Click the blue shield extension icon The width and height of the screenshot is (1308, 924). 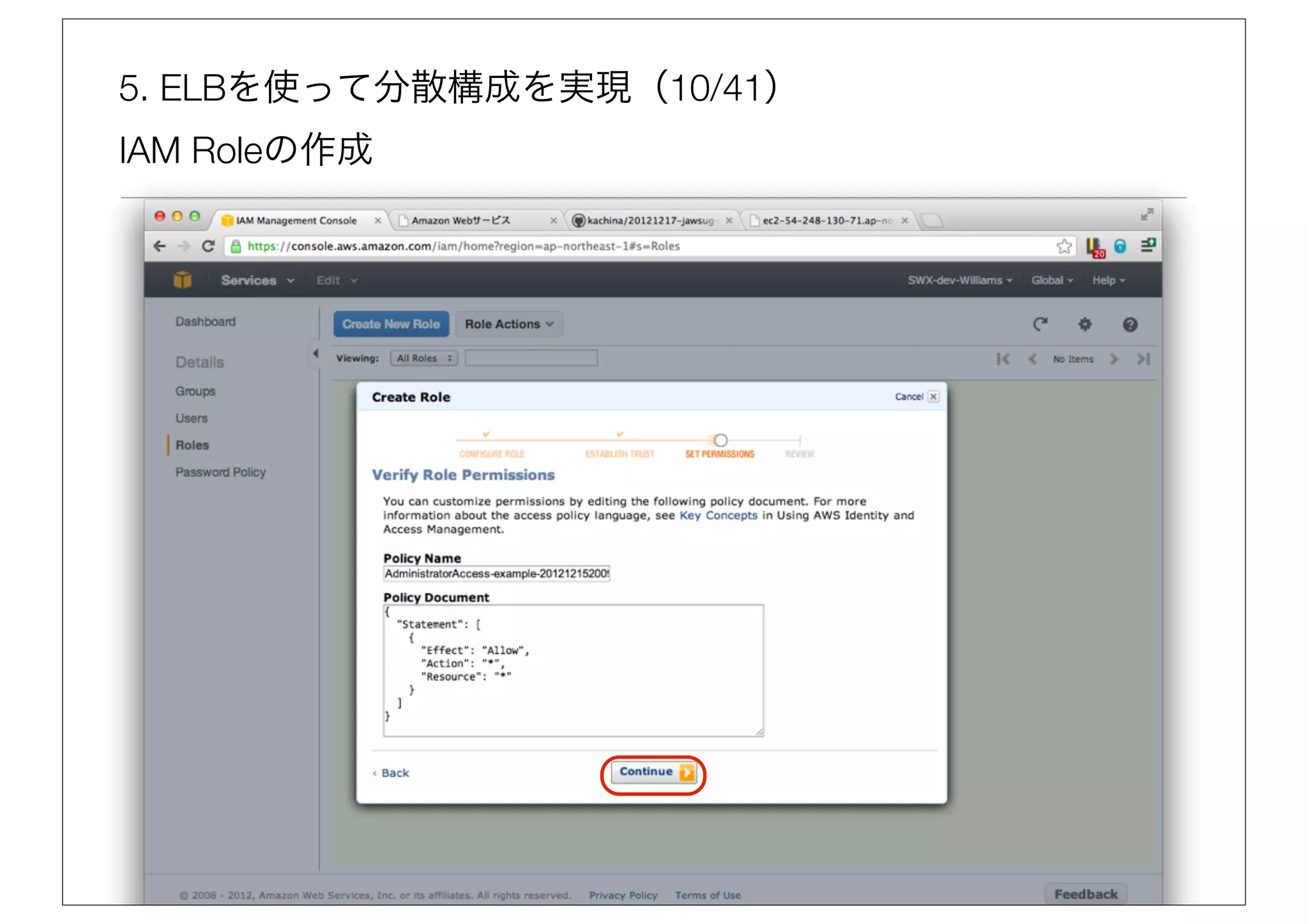[1120, 246]
